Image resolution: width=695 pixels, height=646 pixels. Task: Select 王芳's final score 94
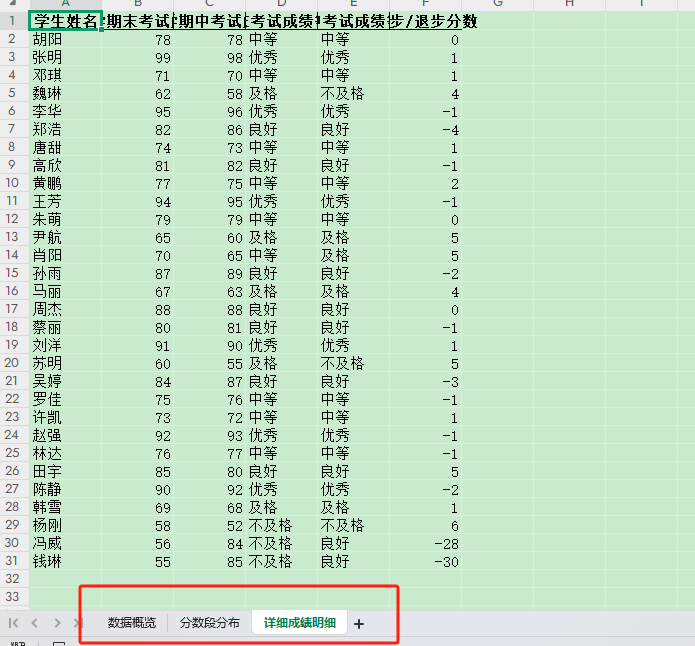137,201
